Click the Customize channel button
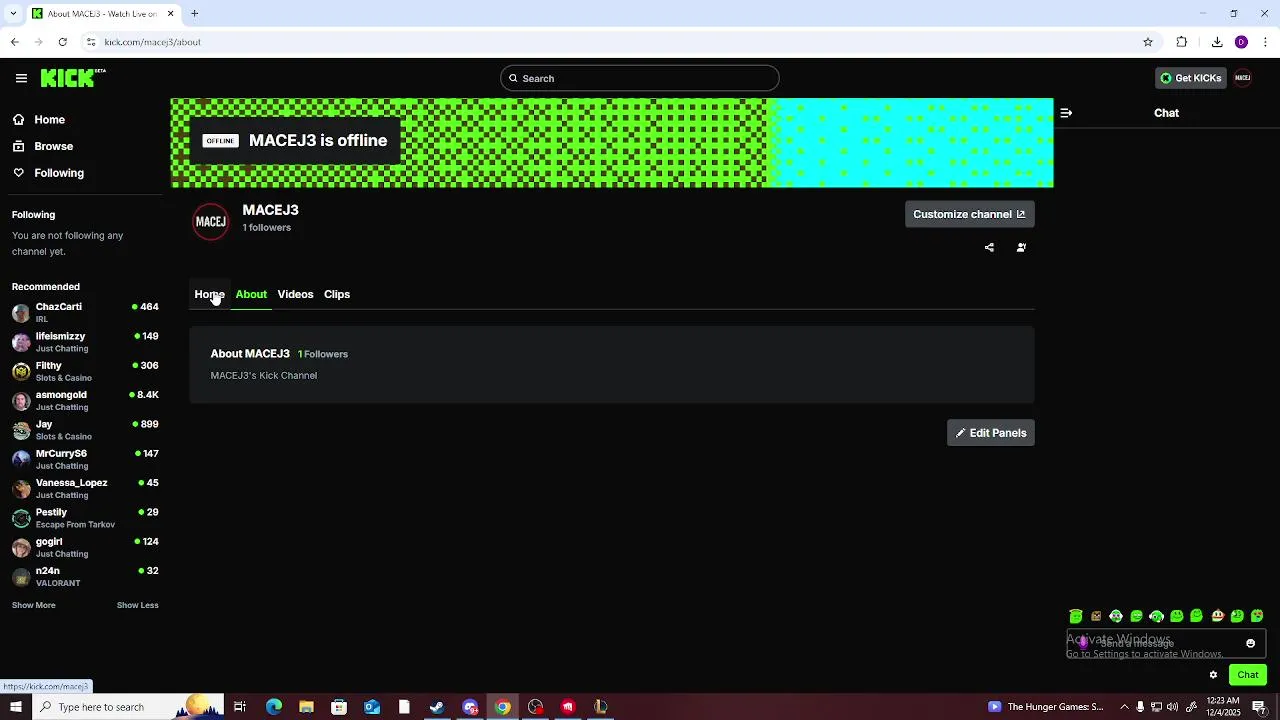Image resolution: width=1280 pixels, height=720 pixels. [x=969, y=214]
